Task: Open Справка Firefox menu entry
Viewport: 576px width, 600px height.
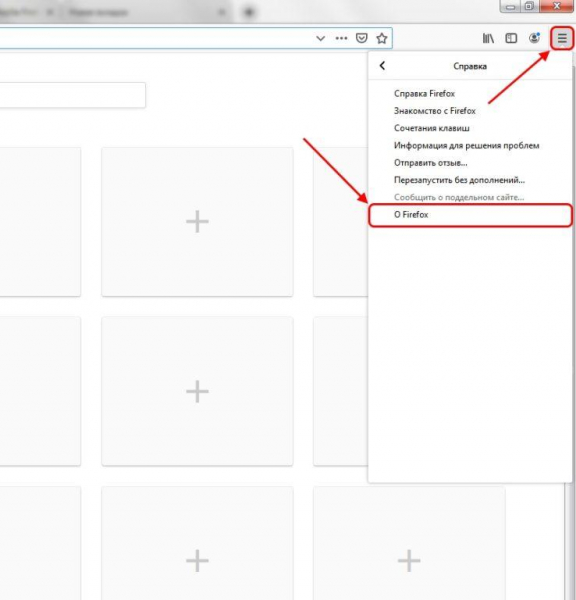Action: (x=424, y=94)
